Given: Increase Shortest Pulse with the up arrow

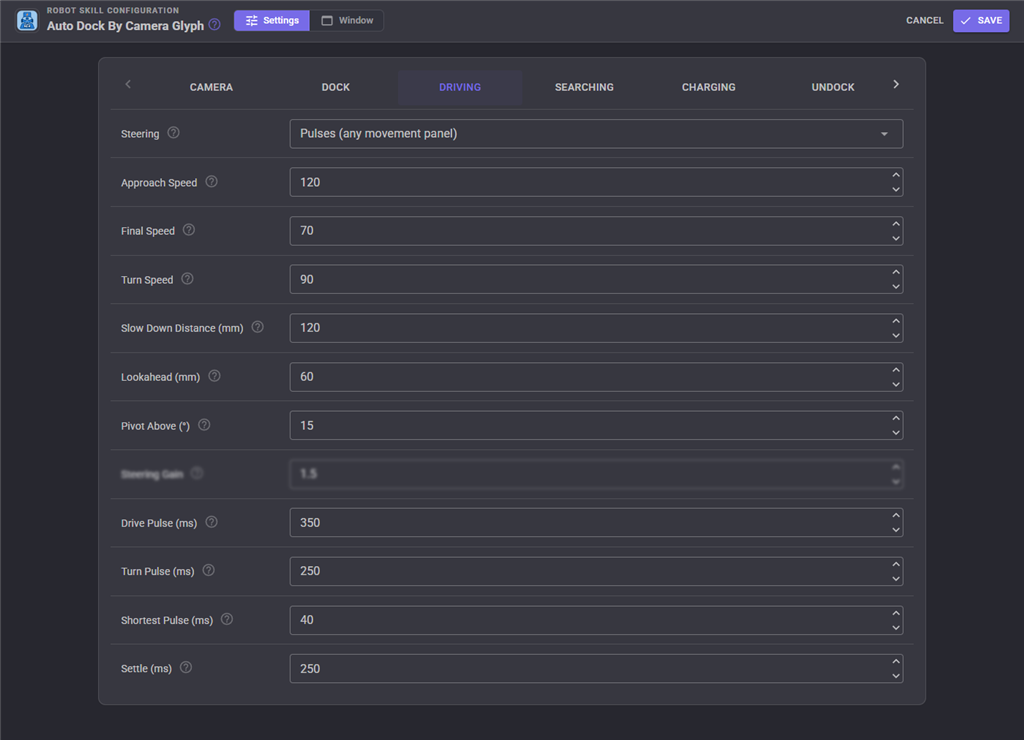Looking at the screenshot, I should [x=896, y=613].
